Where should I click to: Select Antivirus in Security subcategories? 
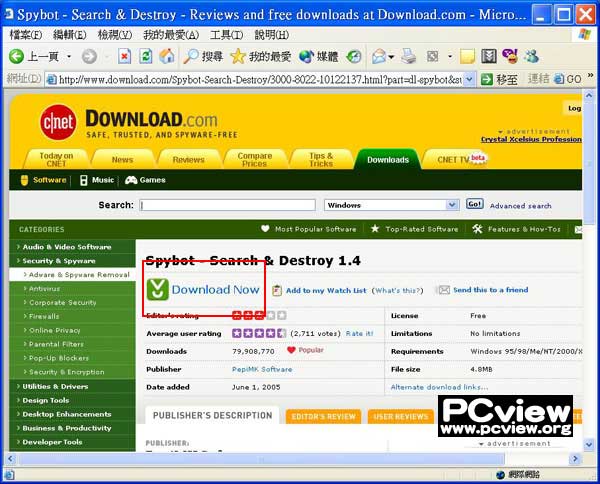pos(44,288)
